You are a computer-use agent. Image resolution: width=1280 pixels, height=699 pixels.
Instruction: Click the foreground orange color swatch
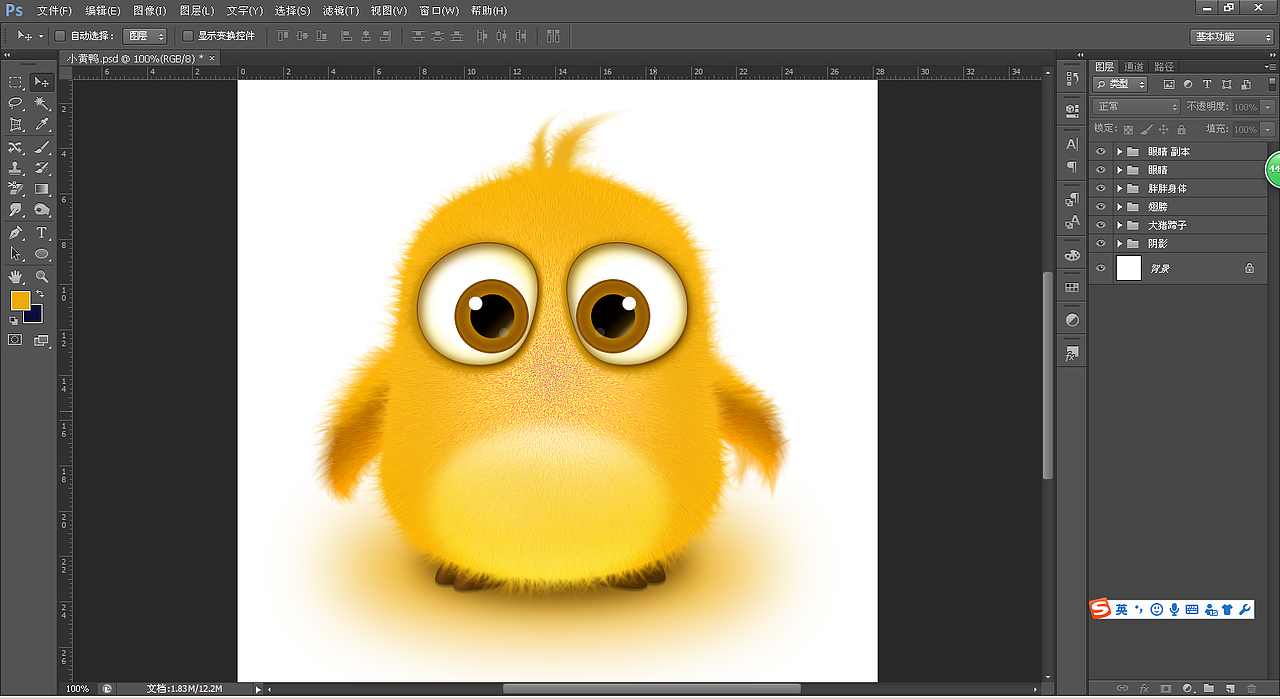click(19, 299)
